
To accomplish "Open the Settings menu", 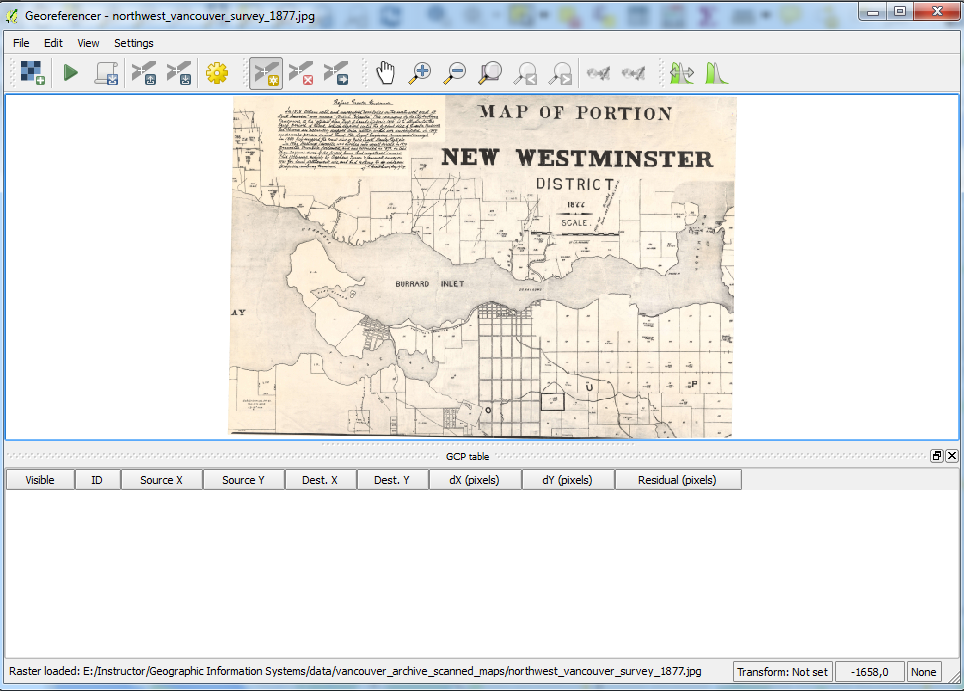I will tap(133, 43).
